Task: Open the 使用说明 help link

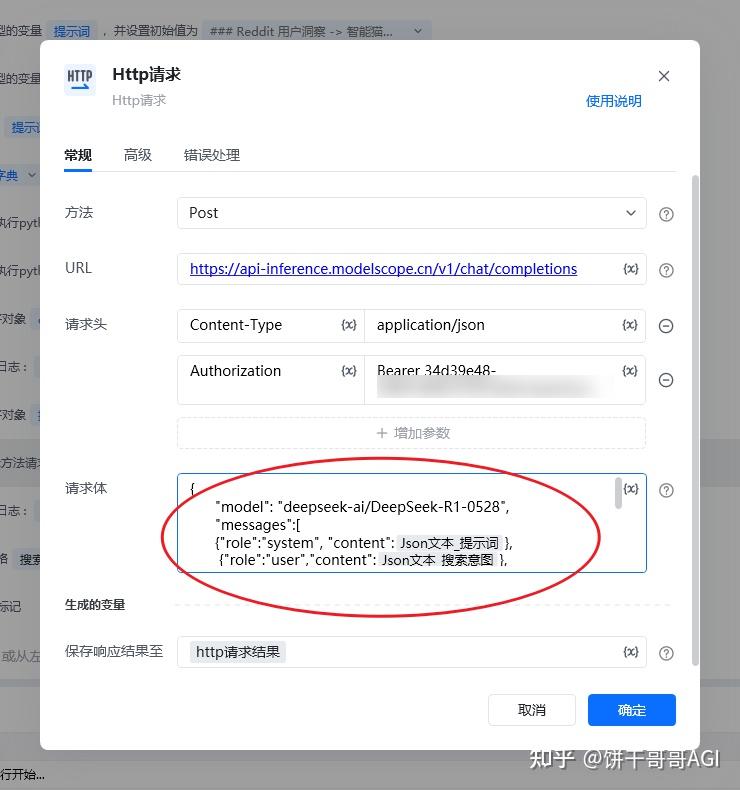Action: coord(613,101)
